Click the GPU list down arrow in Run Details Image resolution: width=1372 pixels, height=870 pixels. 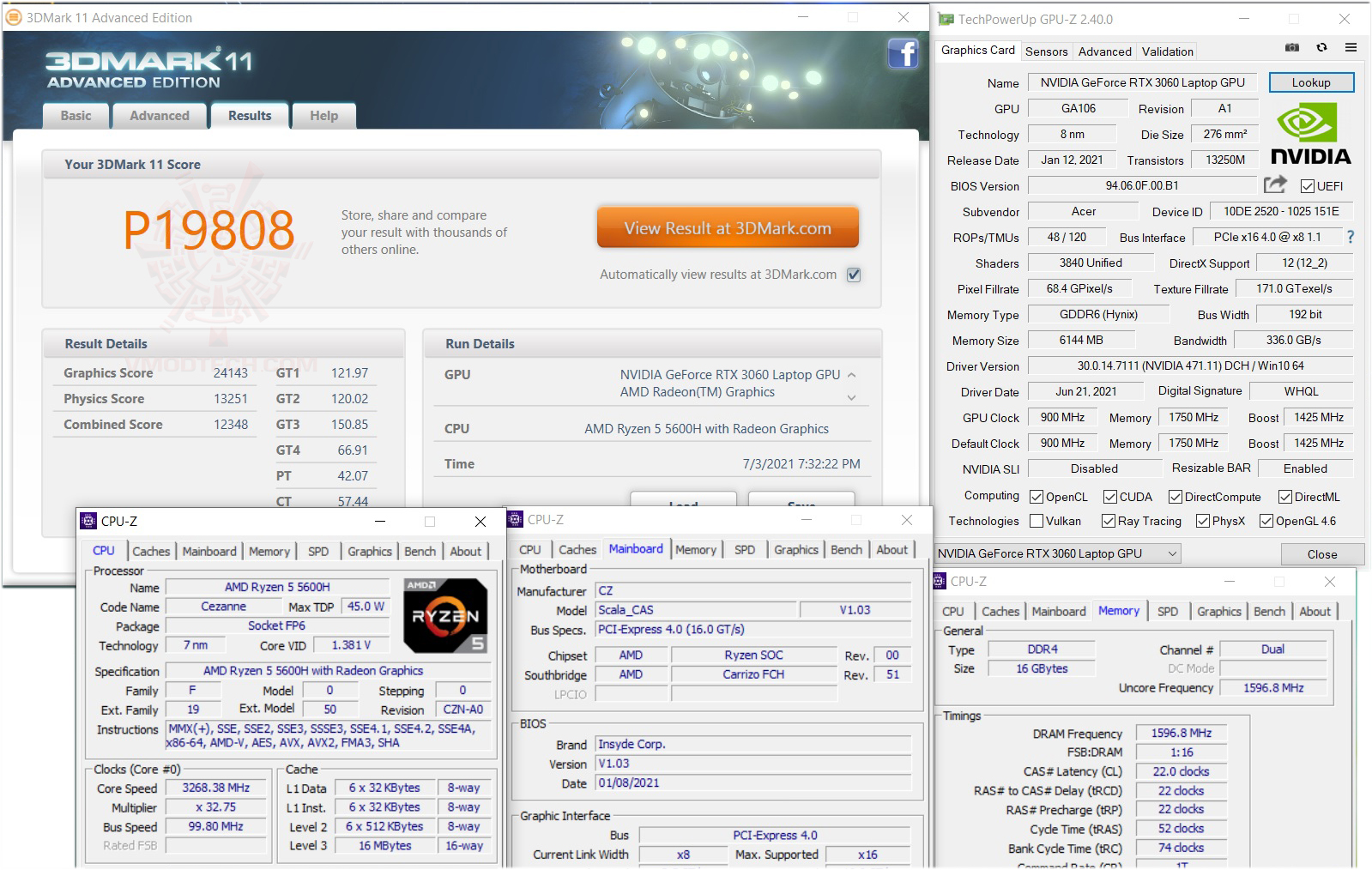(x=851, y=397)
